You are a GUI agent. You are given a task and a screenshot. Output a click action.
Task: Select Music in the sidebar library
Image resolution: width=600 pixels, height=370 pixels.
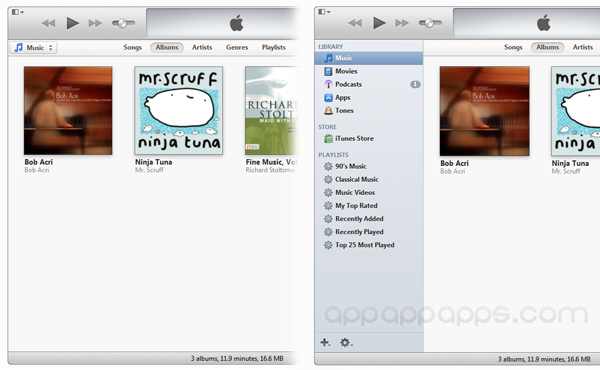point(369,58)
